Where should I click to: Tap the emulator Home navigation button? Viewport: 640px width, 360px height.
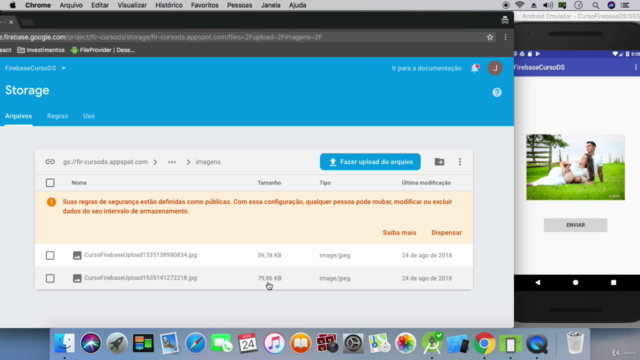[576, 282]
